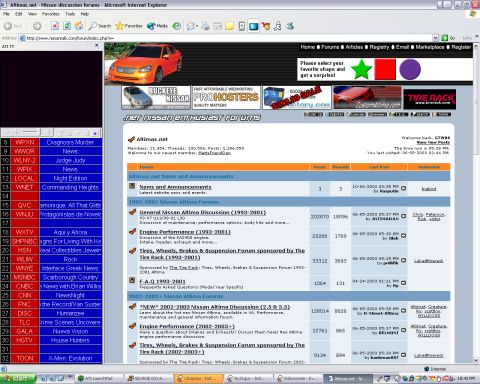Open the News and Announcements forum
The image size is (480, 384).
click(x=175, y=187)
